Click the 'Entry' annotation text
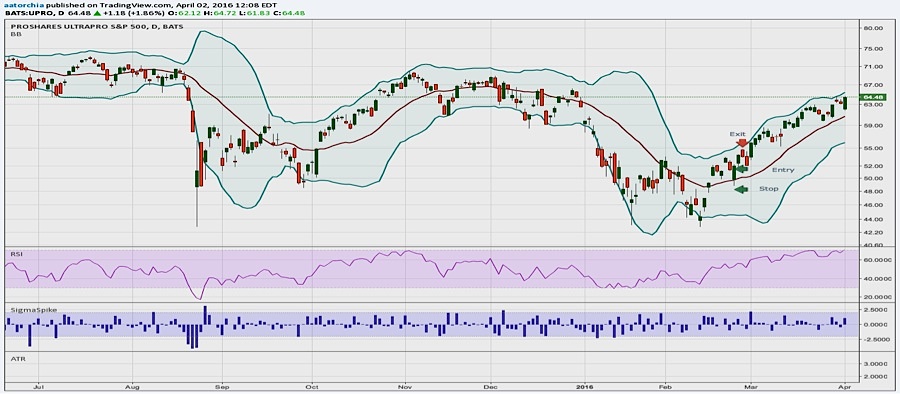 [783, 170]
